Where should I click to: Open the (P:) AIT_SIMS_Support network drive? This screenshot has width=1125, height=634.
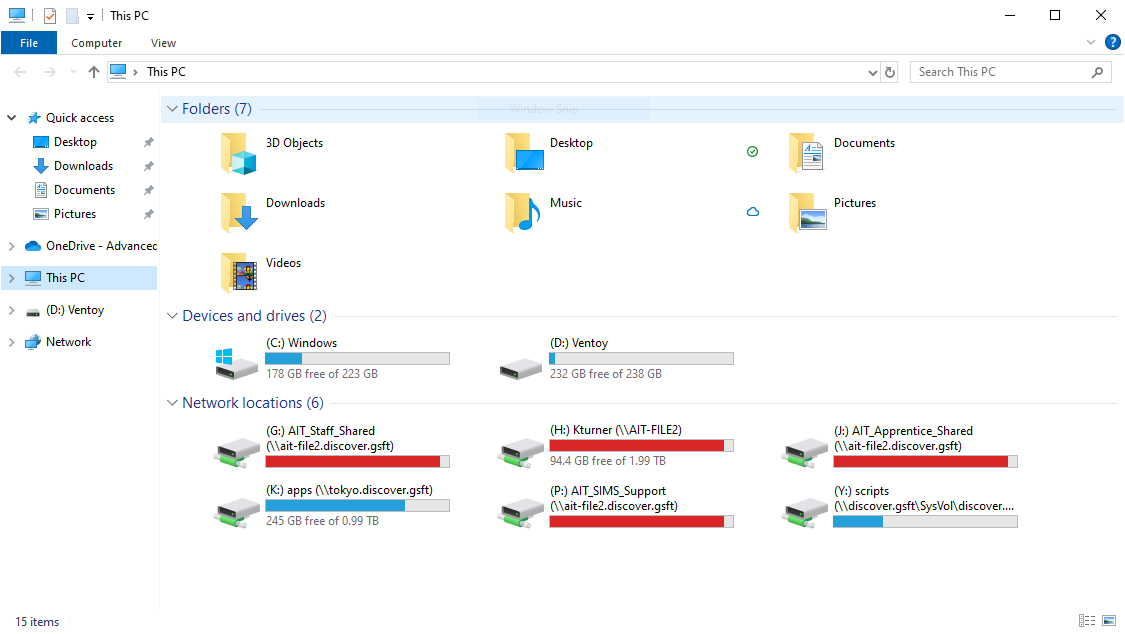(x=522, y=512)
